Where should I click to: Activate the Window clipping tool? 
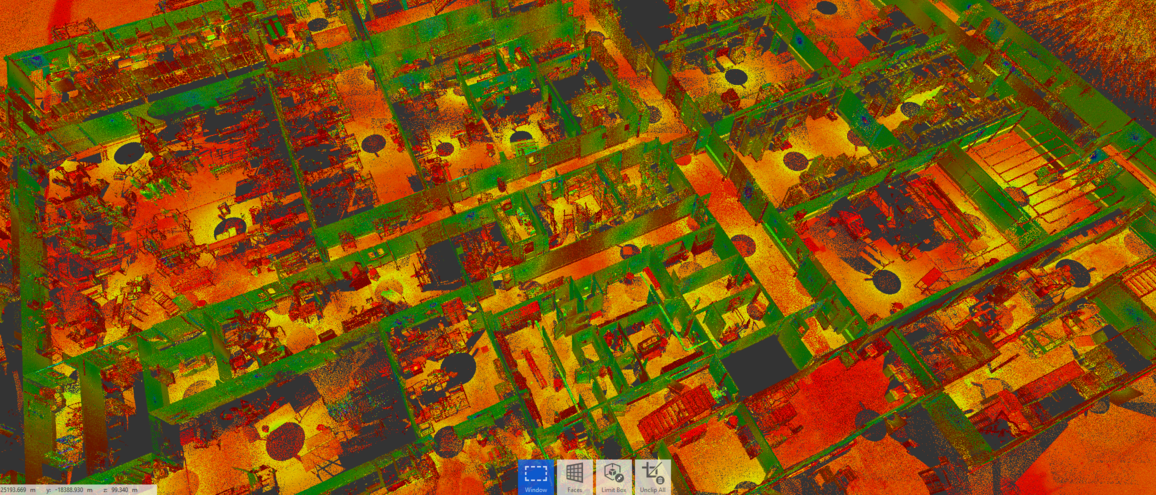[535, 478]
